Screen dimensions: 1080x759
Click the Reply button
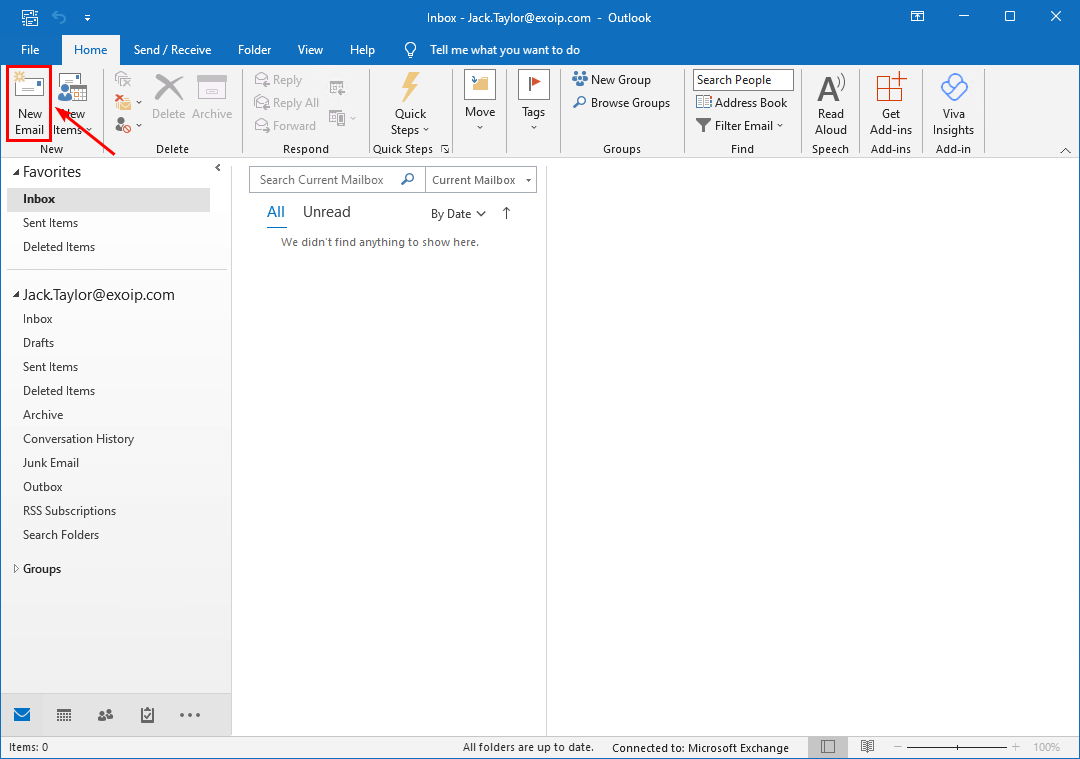point(278,80)
